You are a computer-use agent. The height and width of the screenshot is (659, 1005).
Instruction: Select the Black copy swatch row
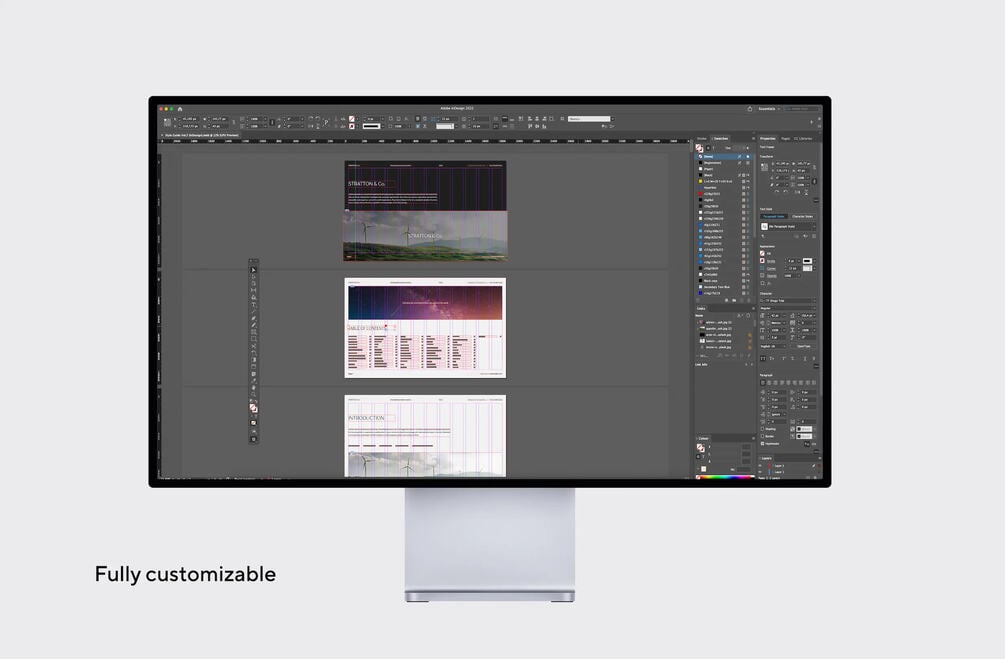[723, 281]
